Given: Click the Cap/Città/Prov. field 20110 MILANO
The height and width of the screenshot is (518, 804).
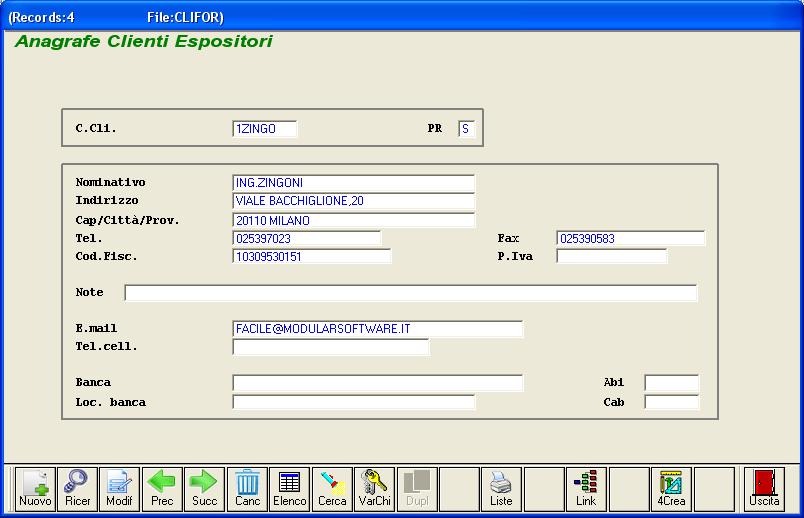Looking at the screenshot, I should coord(354,221).
